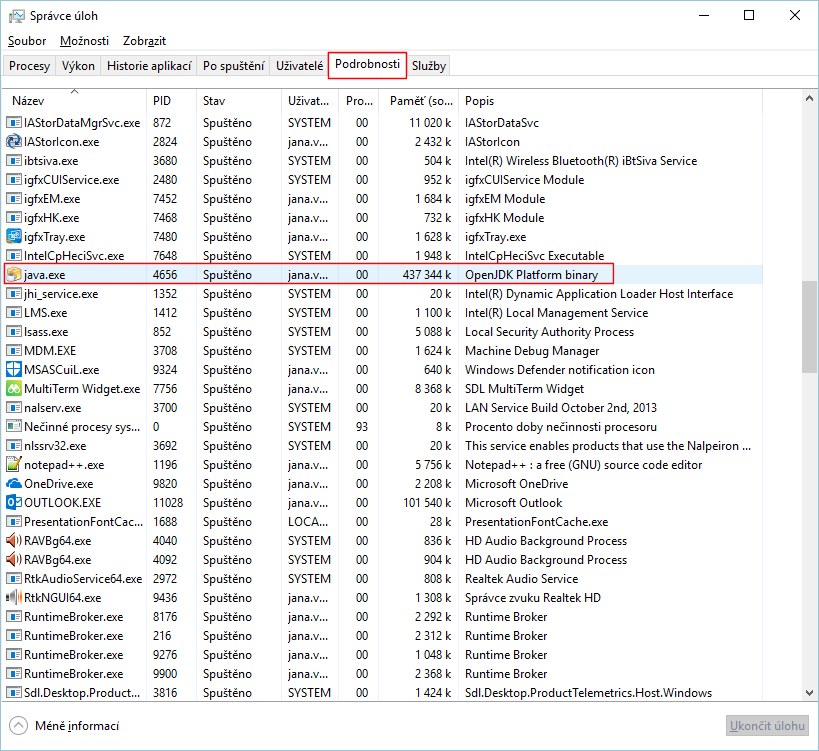This screenshot has height=751, width=819.
Task: Sort by the Paměť column header
Action: pyautogui.click(x=418, y=101)
